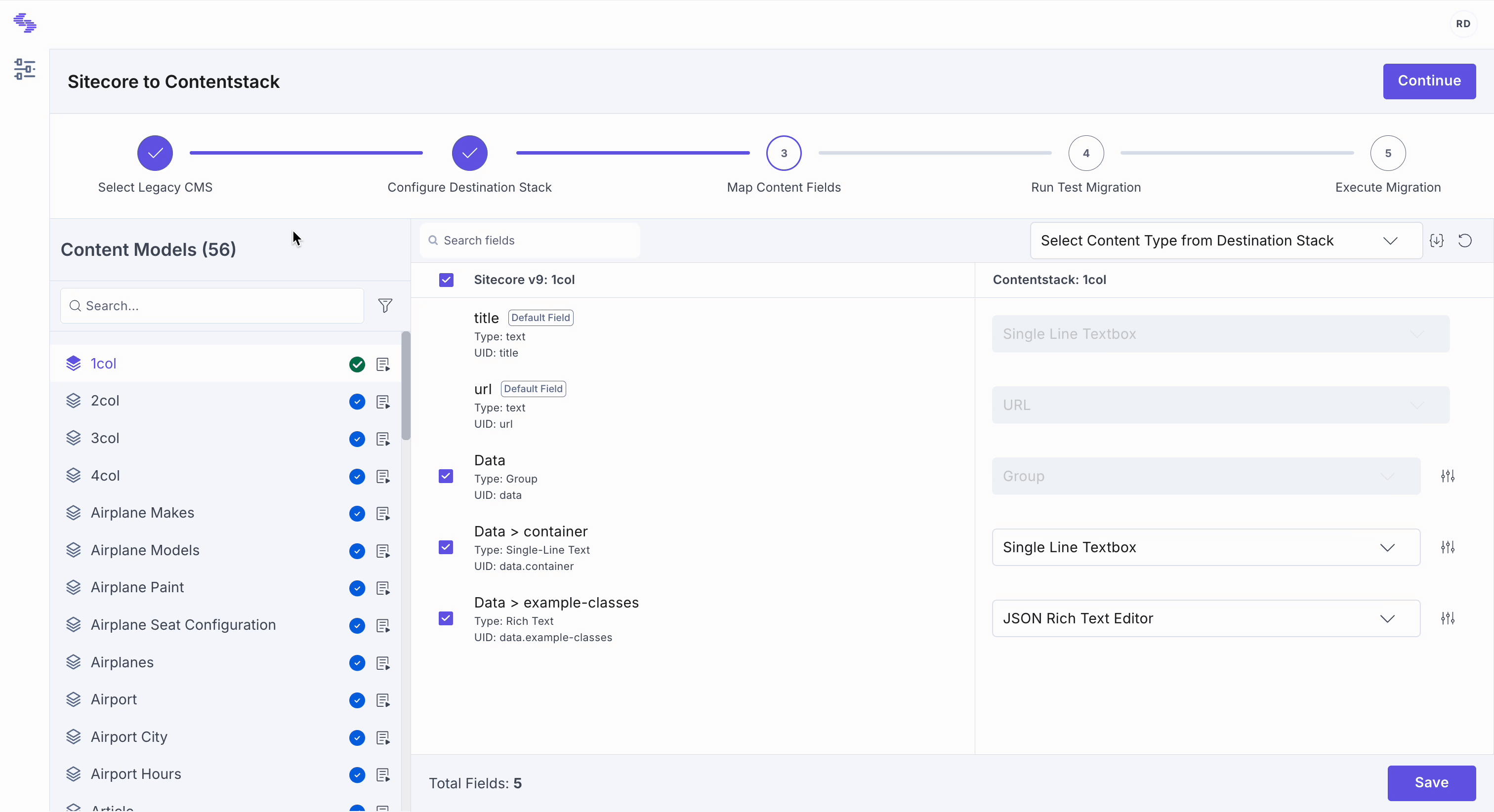The height and width of the screenshot is (812, 1494).
Task: Open the RD user avatar
Action: coord(1463,24)
